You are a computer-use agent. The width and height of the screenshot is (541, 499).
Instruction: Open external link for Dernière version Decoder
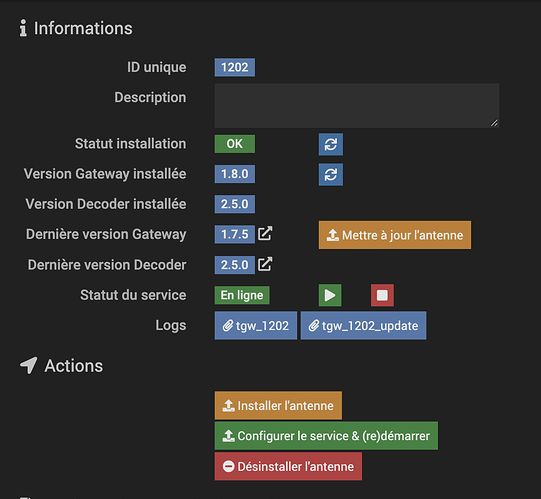[x=265, y=264]
